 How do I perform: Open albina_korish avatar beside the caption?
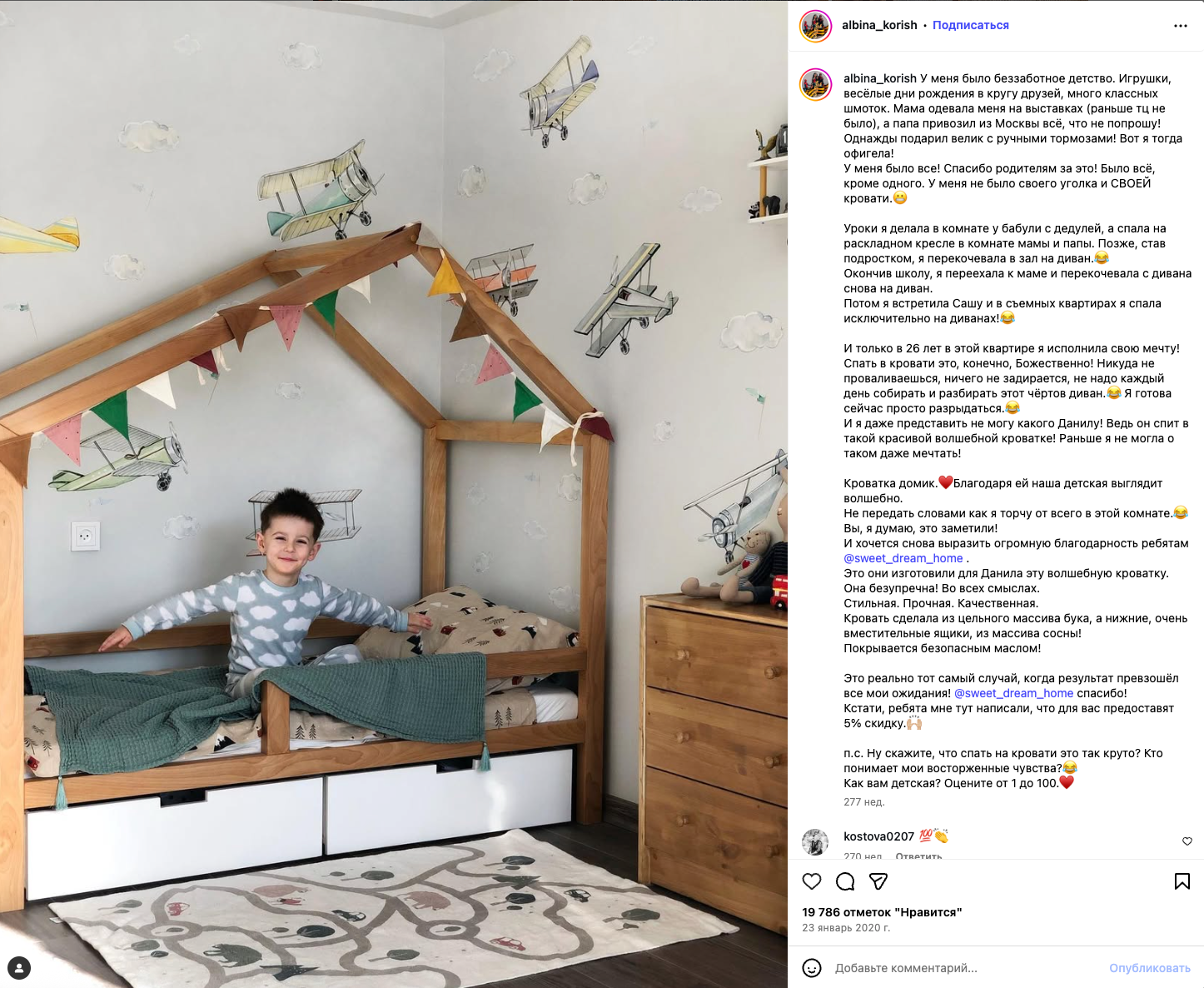[816, 85]
